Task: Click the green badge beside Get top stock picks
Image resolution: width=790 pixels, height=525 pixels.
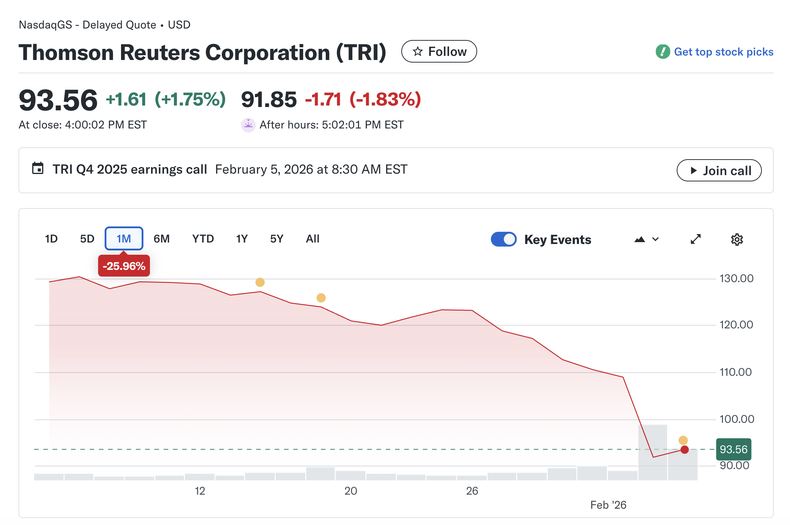Action: 663,51
